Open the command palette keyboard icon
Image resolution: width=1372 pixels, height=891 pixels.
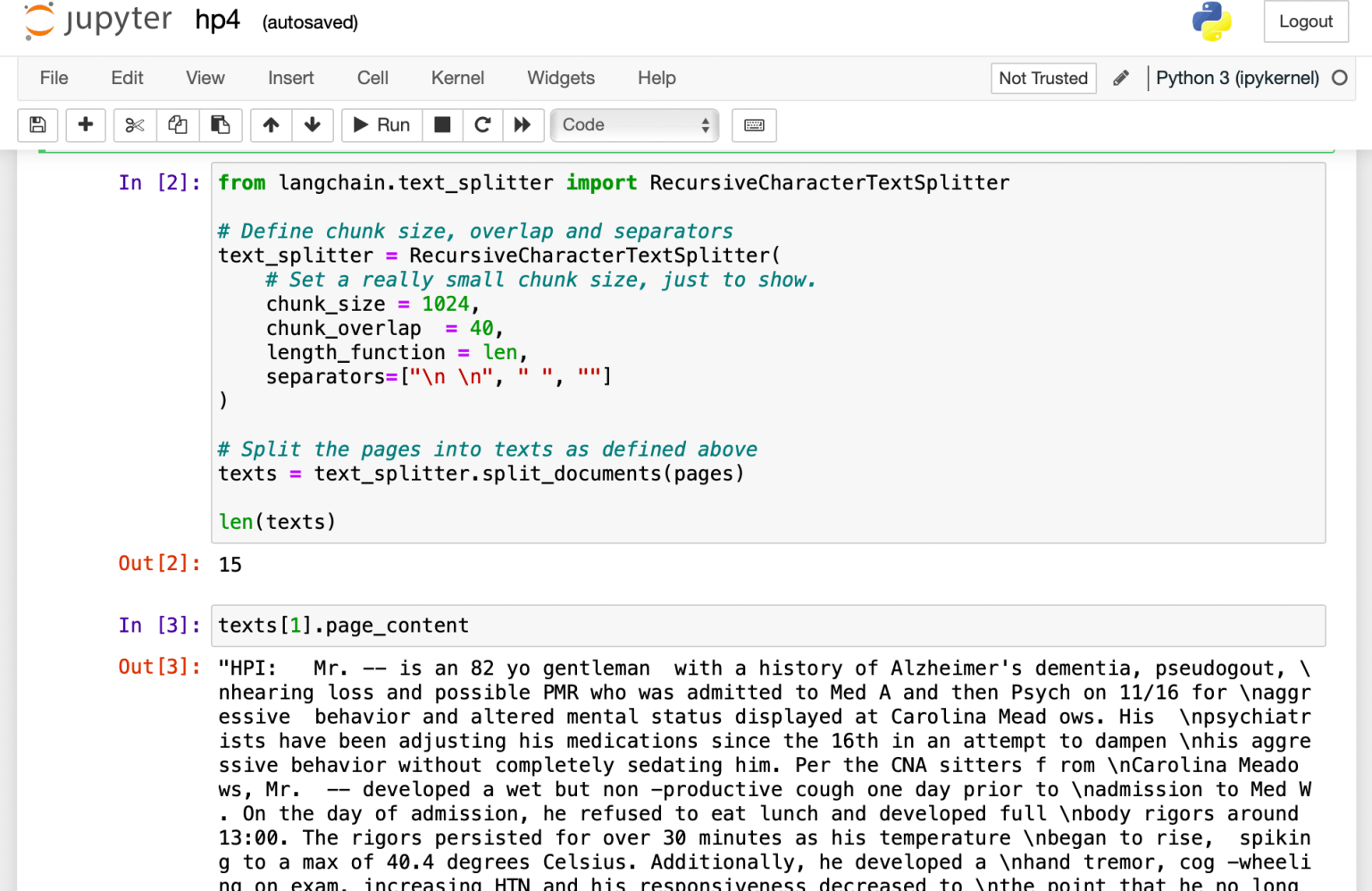pyautogui.click(x=754, y=125)
